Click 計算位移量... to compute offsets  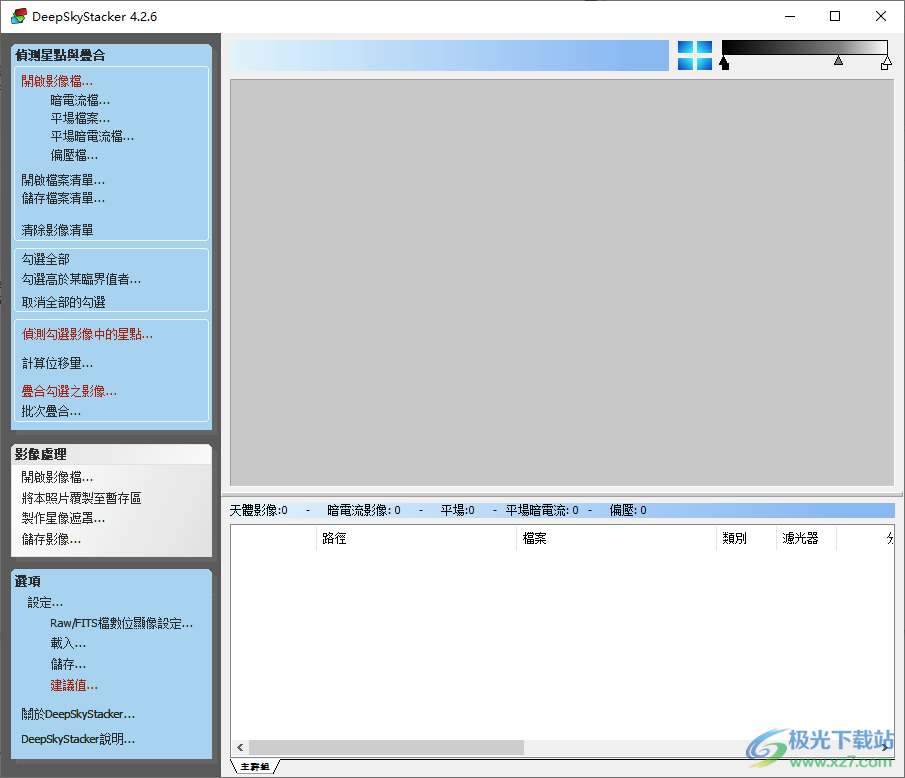pyautogui.click(x=57, y=363)
